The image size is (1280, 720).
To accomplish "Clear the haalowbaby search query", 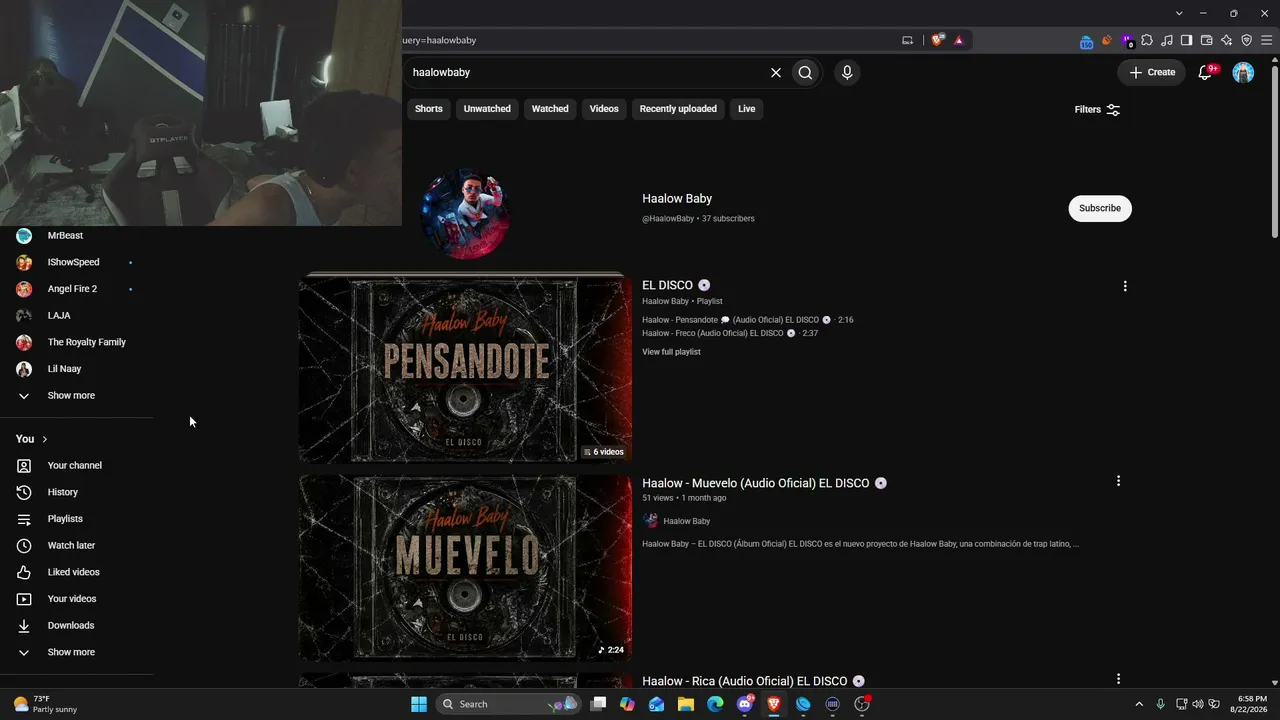I will (775, 72).
